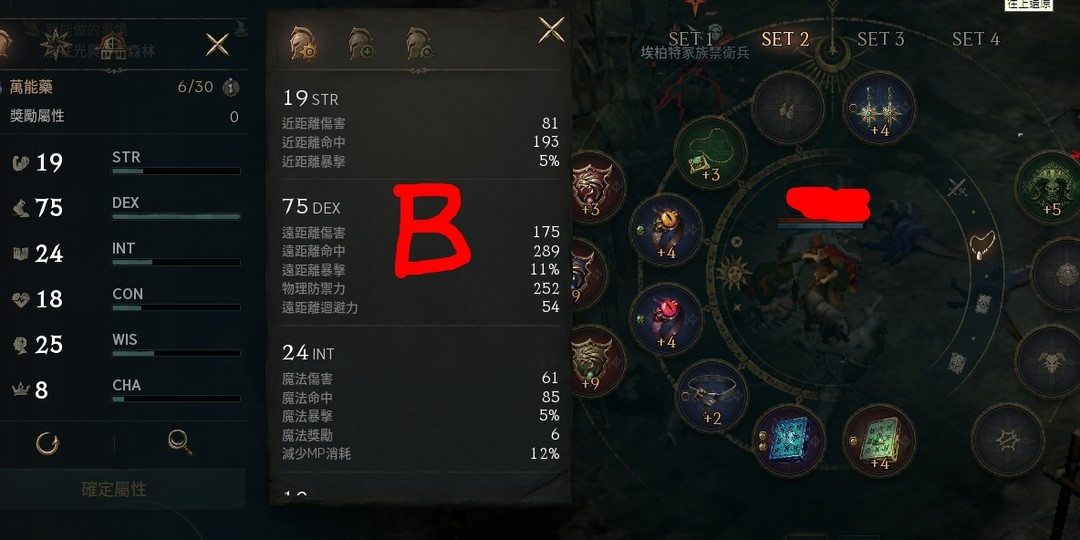
Task: Close the left attributes panel
Action: point(218,45)
